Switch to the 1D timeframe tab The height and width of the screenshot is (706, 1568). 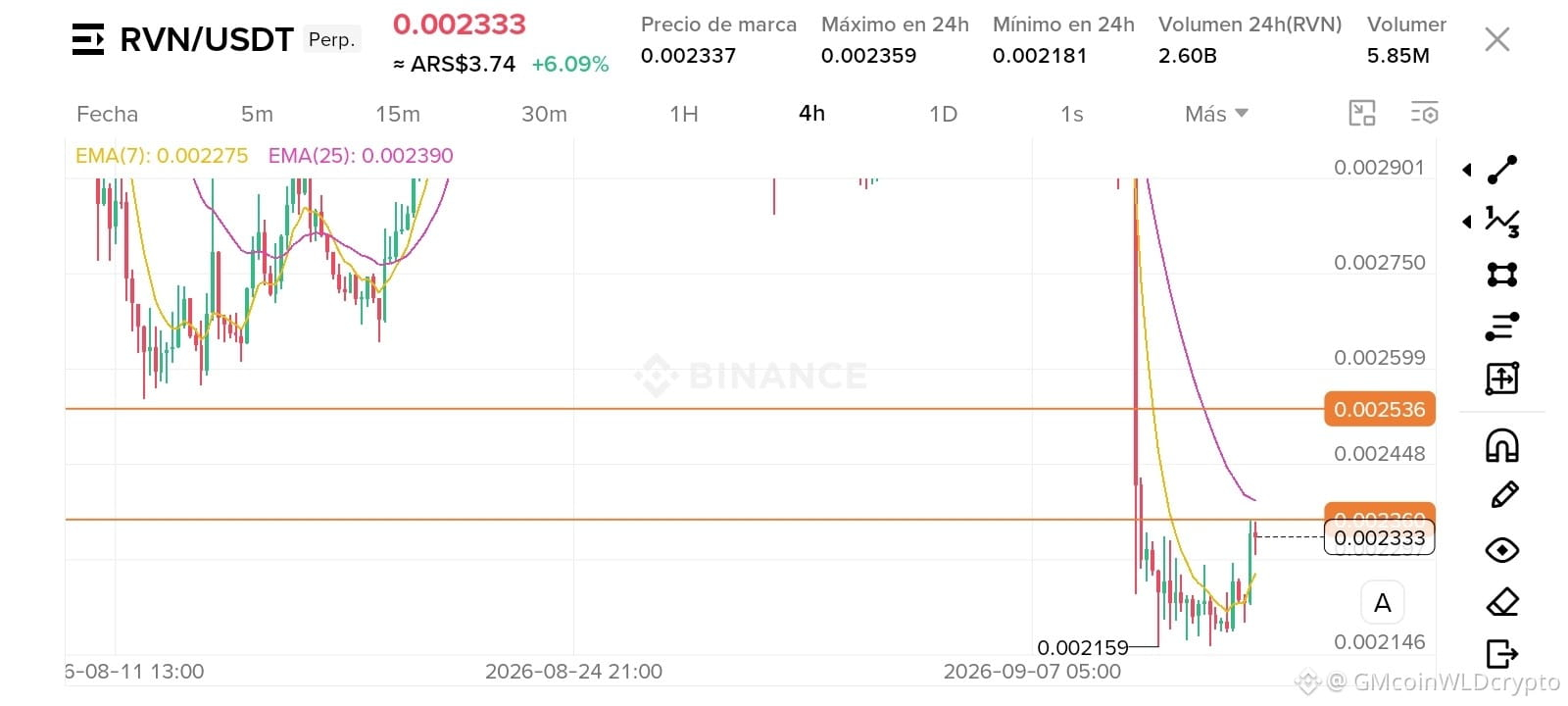[943, 114]
